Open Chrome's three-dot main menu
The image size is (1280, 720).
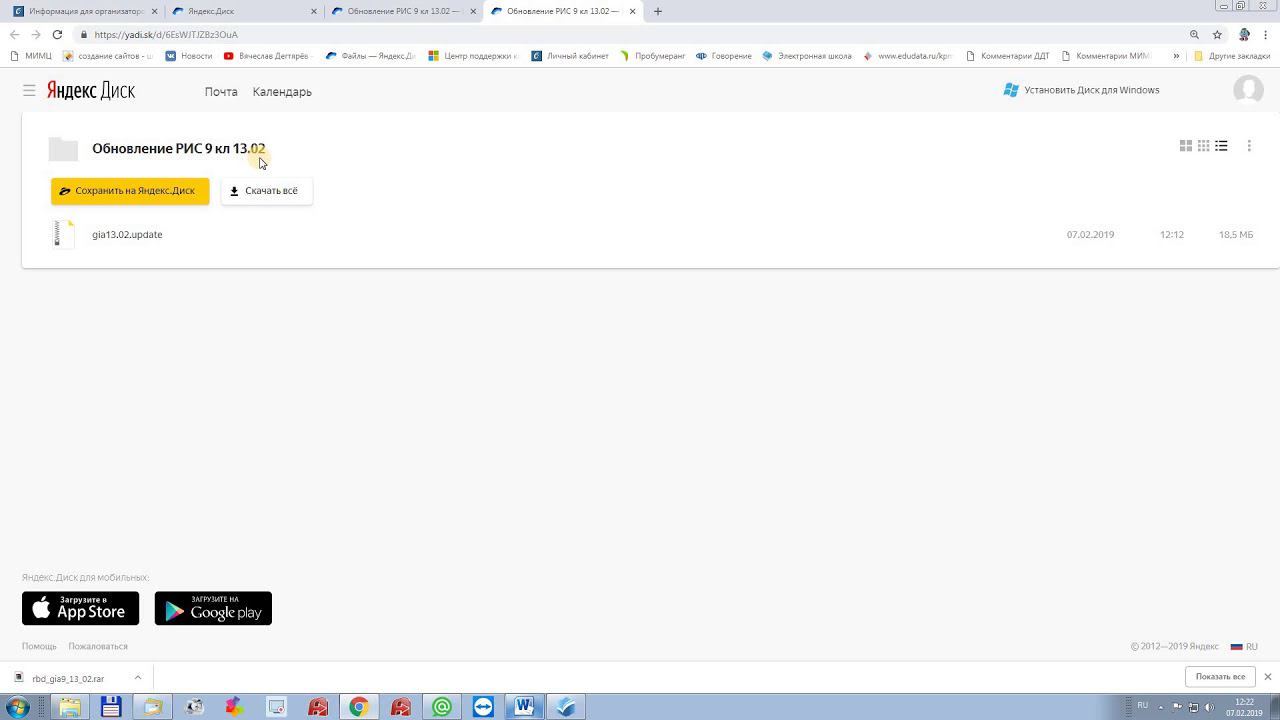pos(1266,34)
